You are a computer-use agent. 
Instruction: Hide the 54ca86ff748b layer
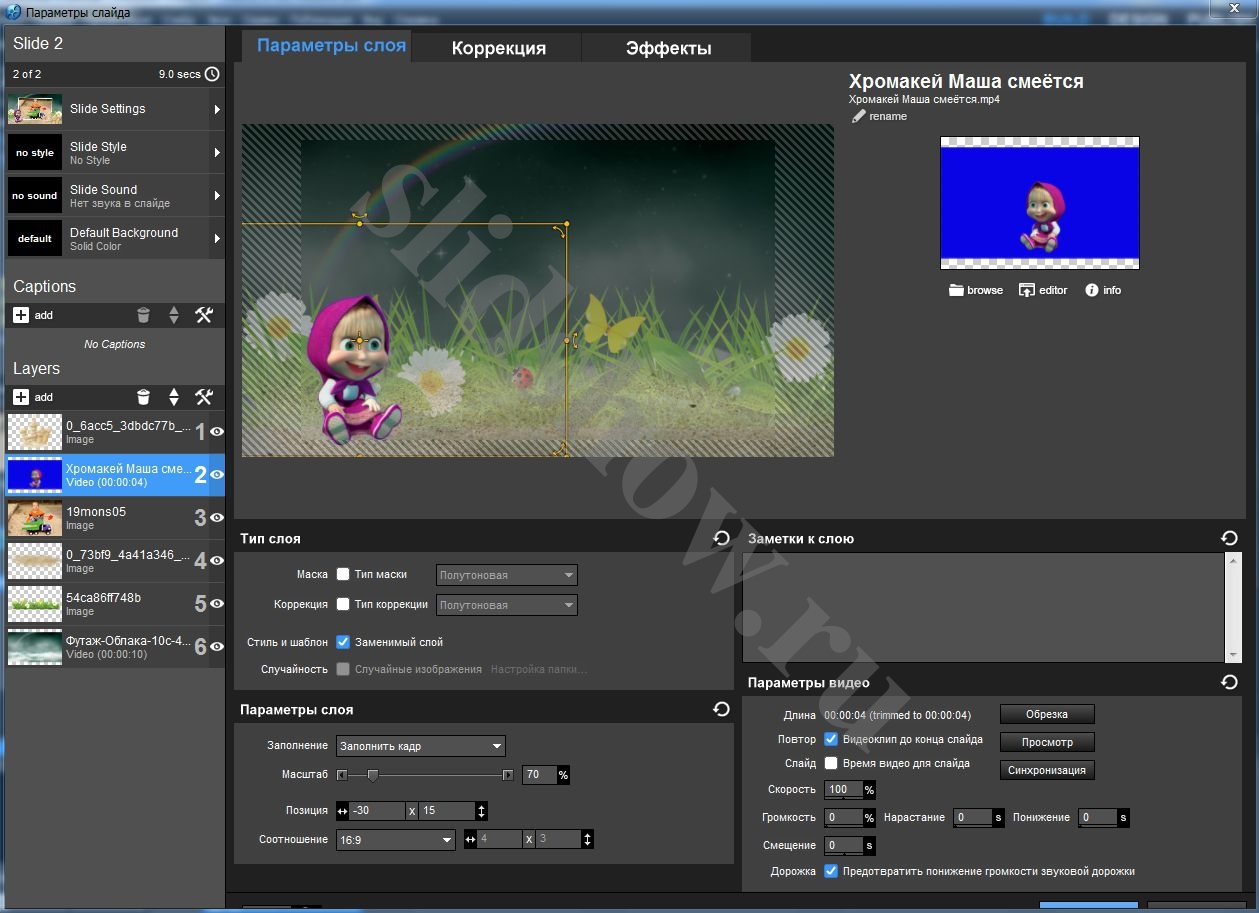click(216, 604)
